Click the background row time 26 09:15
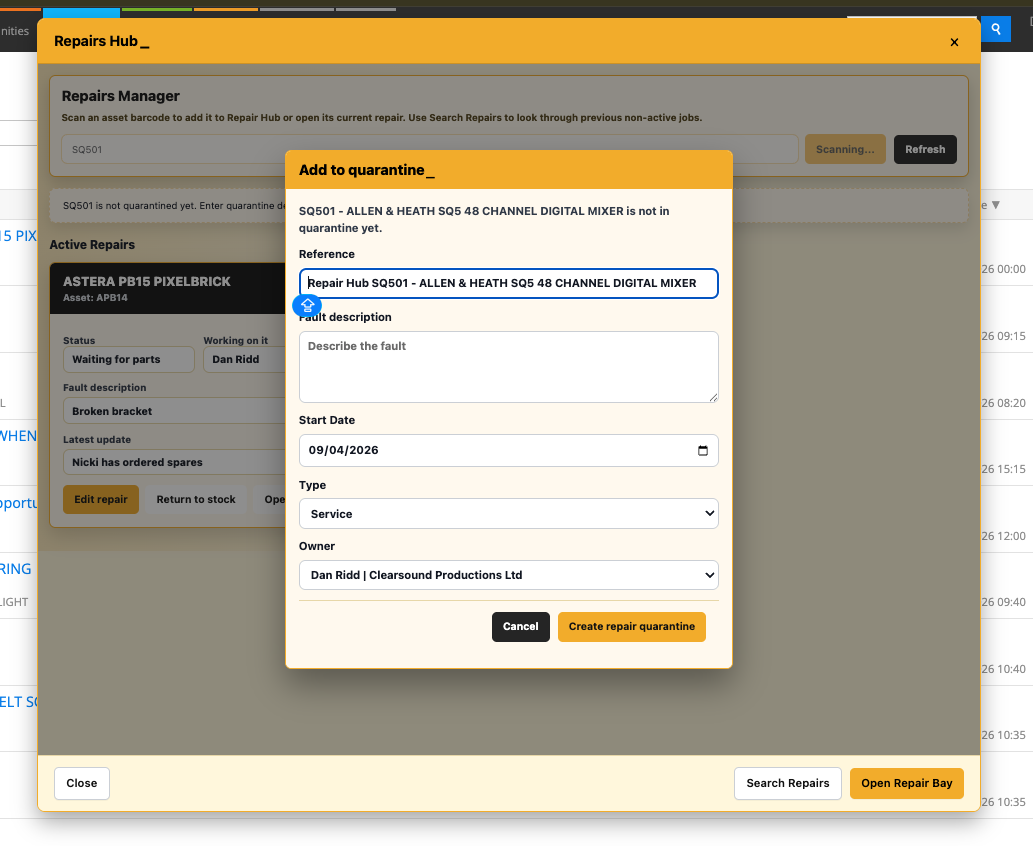 pos(1003,336)
